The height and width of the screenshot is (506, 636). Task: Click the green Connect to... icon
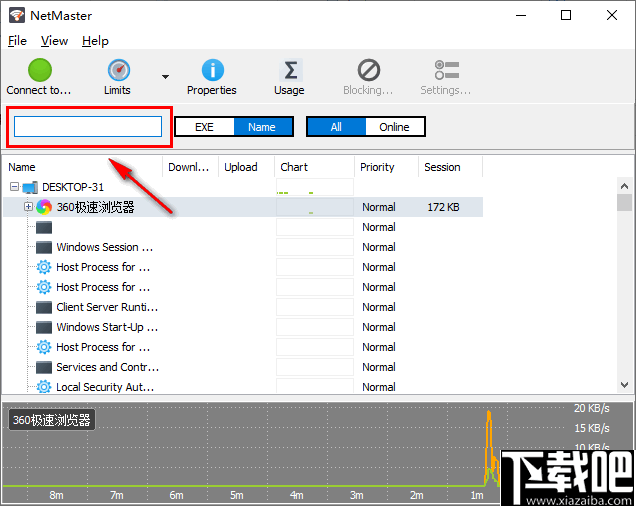coord(40,70)
